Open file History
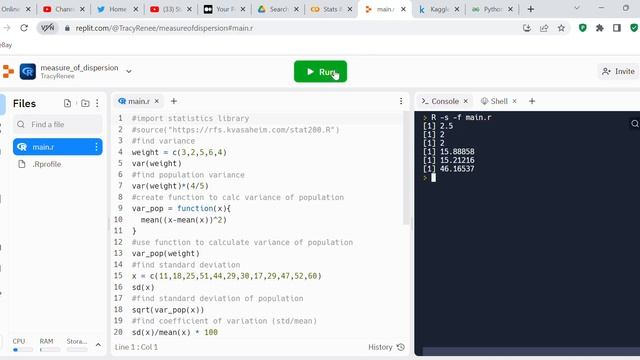This screenshot has width=640, height=360. (x=386, y=347)
